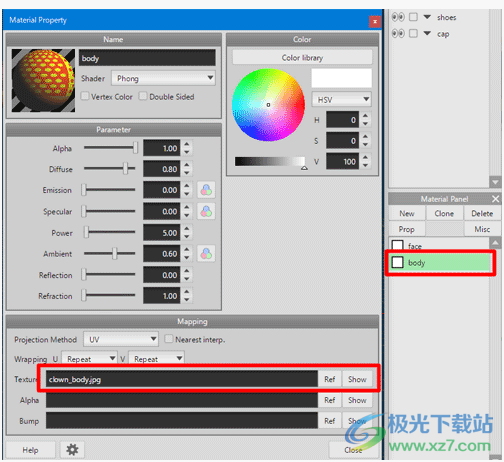The image size is (504, 462).
Task: Click the body material name field
Action: pos(147,58)
